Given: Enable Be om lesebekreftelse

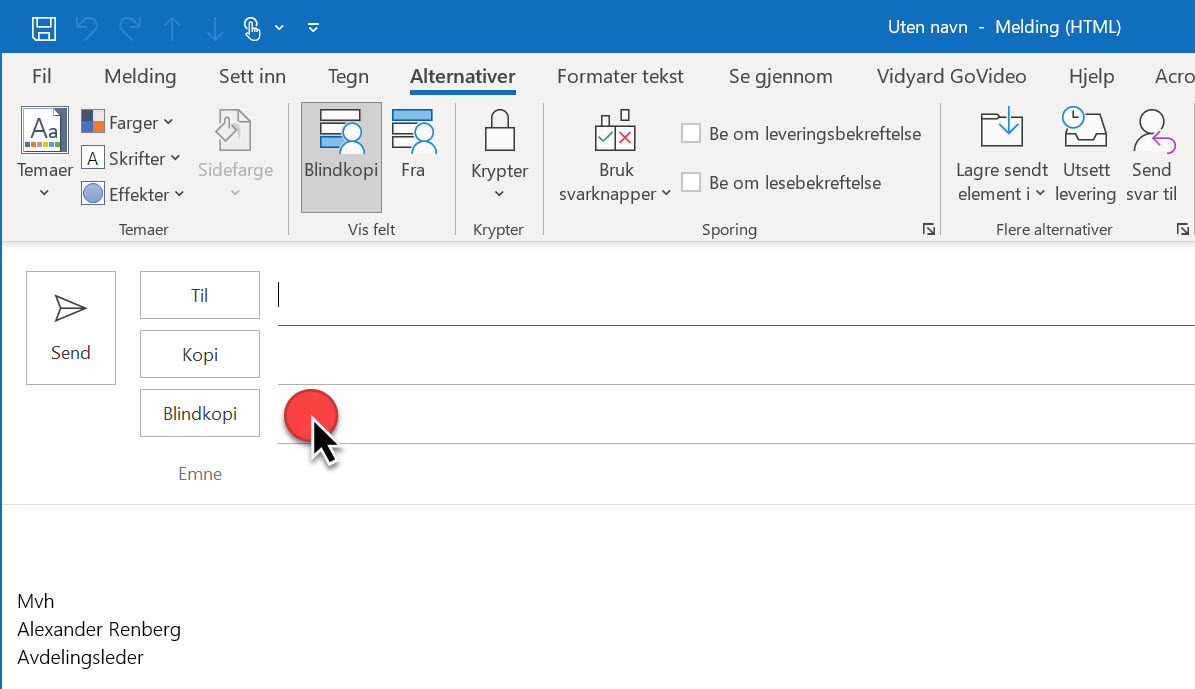Looking at the screenshot, I should [690, 183].
